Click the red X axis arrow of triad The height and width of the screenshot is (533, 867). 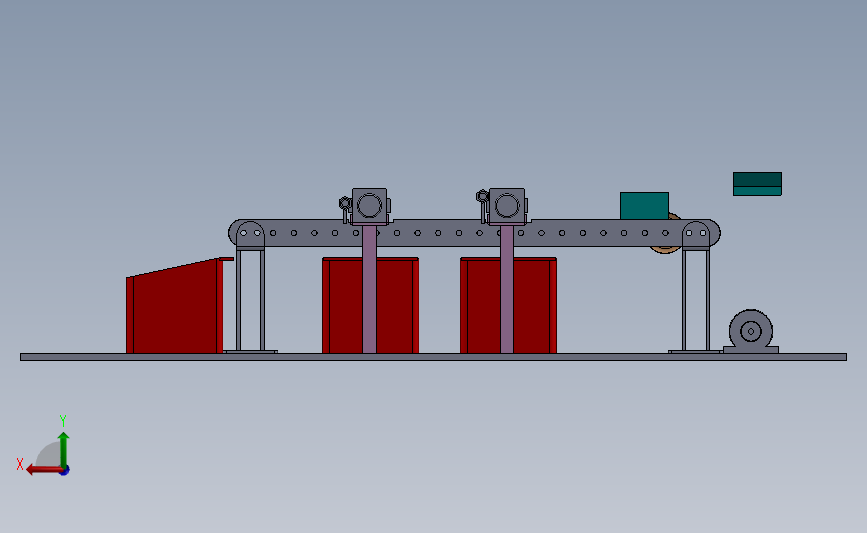click(43, 470)
